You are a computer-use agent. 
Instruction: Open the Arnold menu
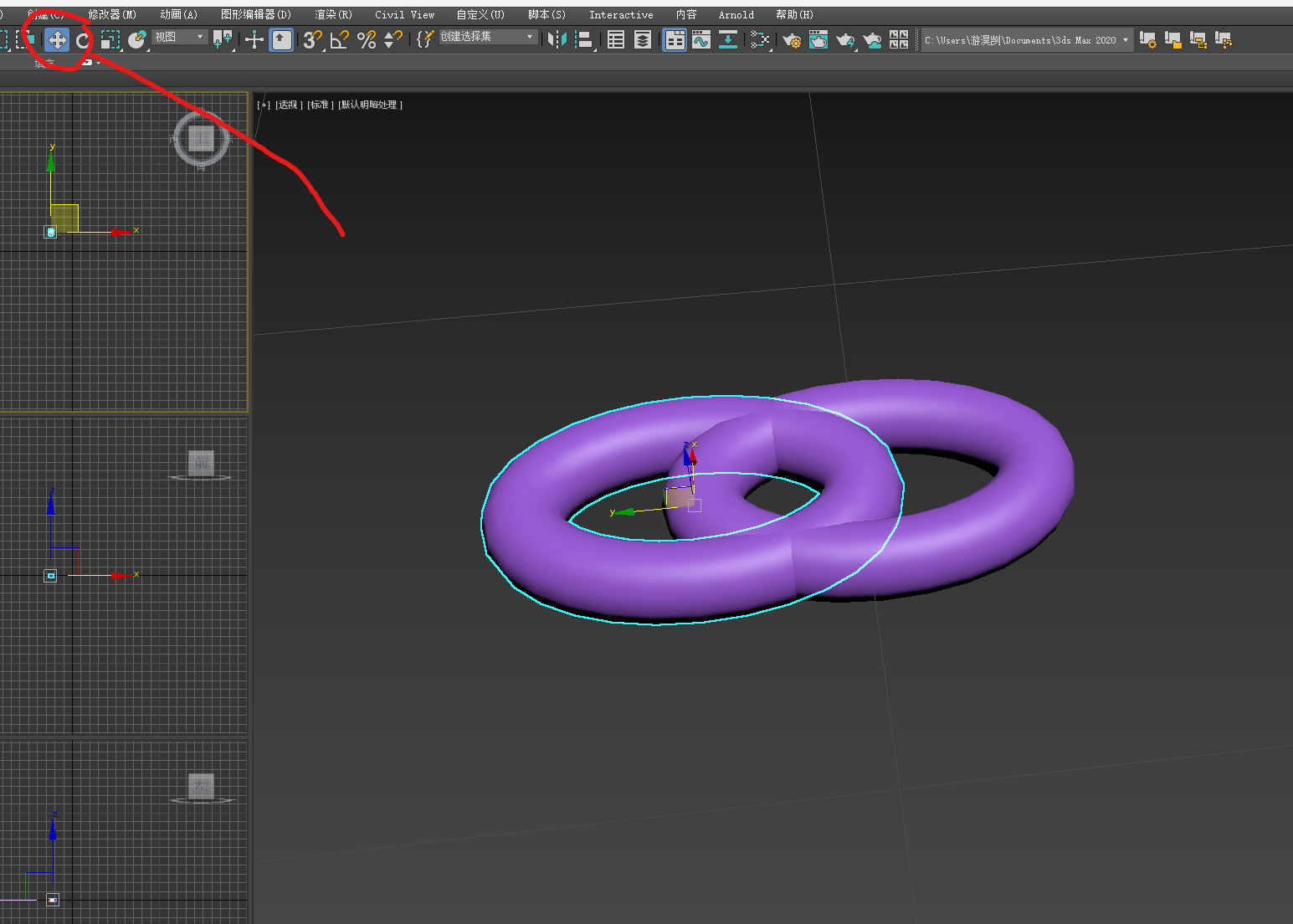coord(735,14)
